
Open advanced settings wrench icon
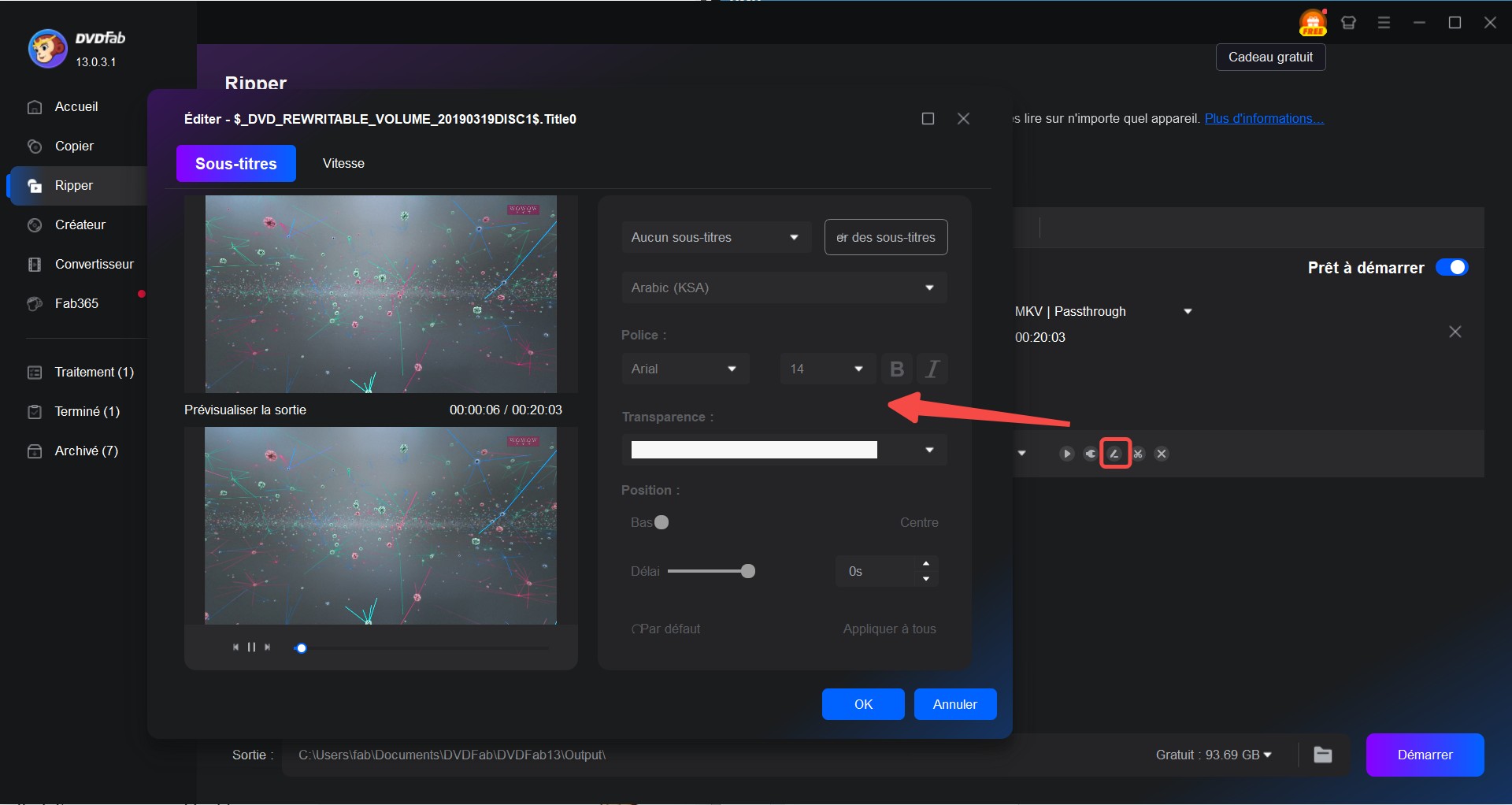pos(1091,454)
